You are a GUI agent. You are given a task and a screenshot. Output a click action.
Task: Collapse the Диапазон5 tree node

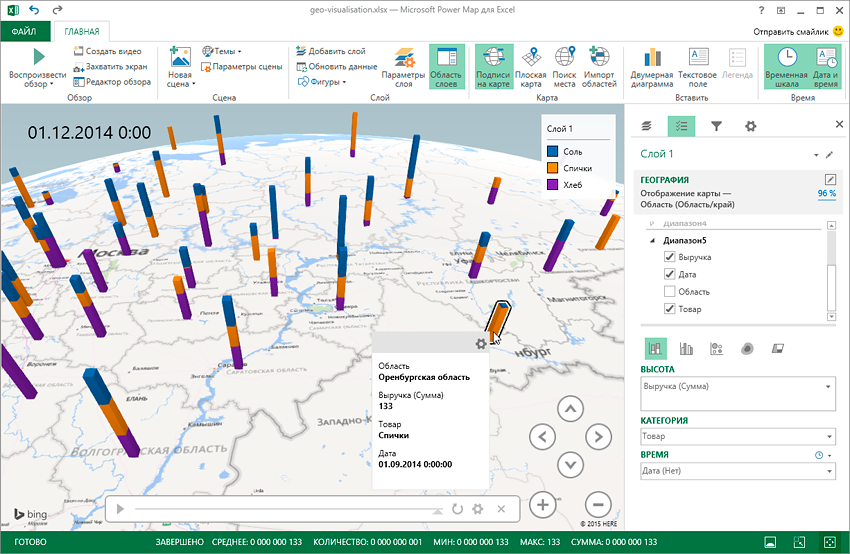[x=653, y=240]
